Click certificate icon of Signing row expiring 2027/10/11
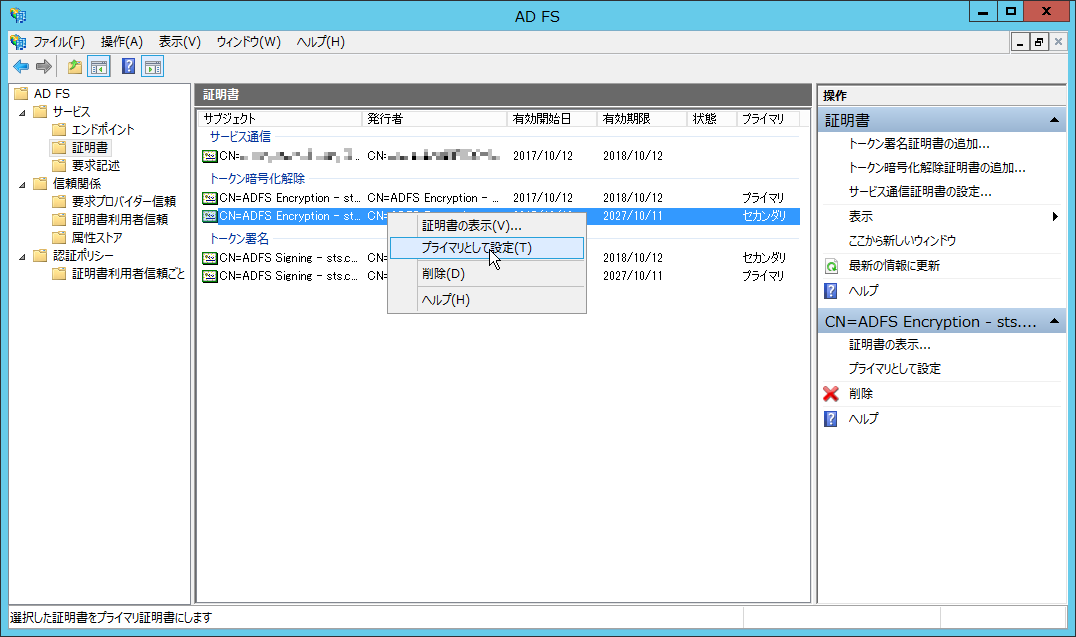Viewport: 1076px width, 637px height. 210,276
